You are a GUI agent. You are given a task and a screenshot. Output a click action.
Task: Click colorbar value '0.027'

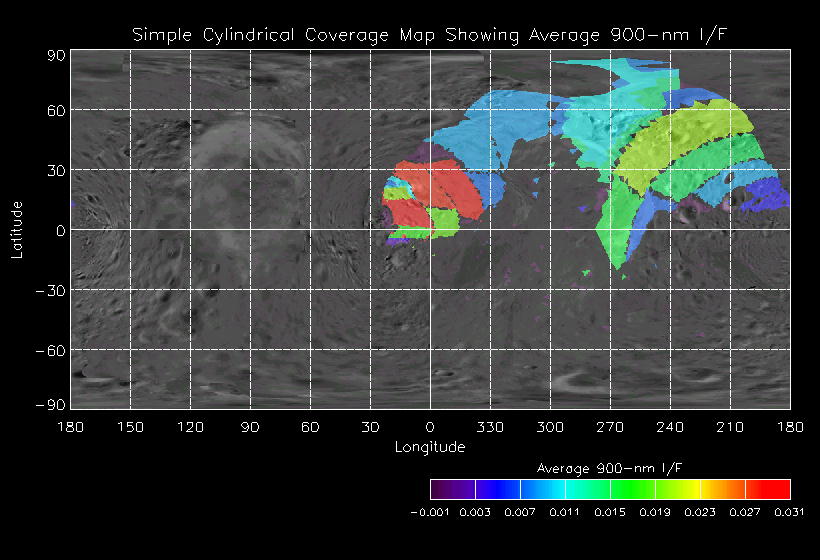coord(745,512)
